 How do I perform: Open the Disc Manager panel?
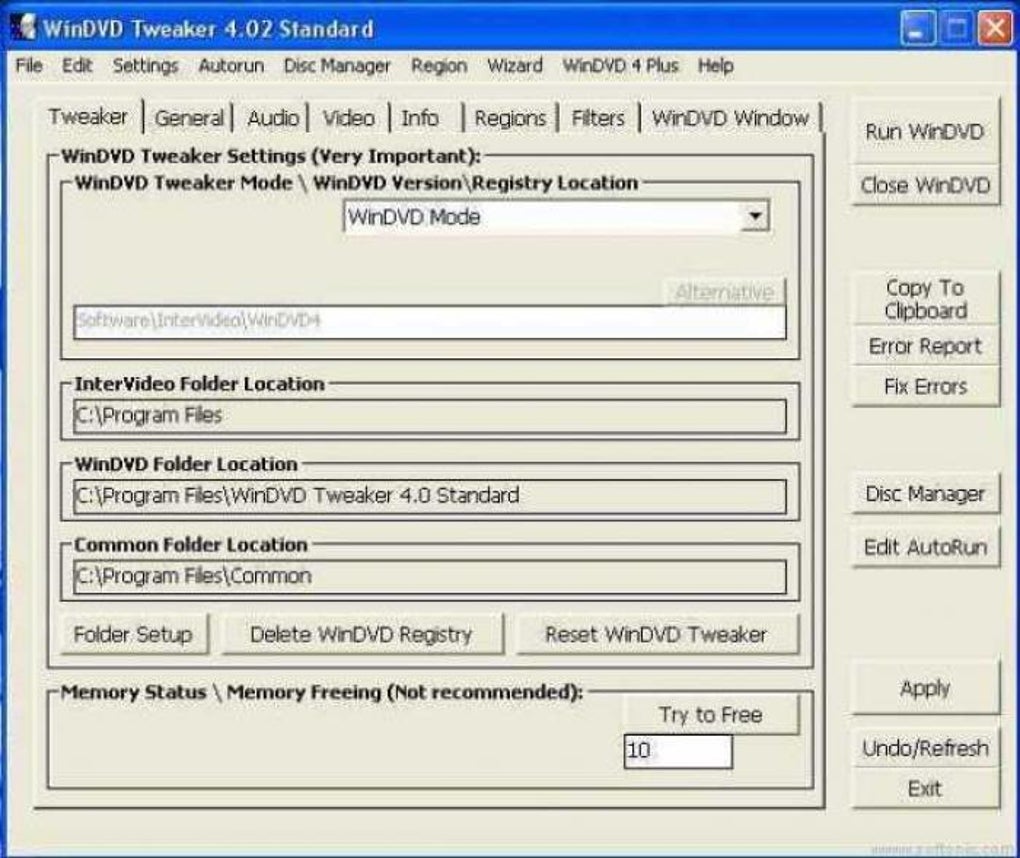tap(923, 493)
